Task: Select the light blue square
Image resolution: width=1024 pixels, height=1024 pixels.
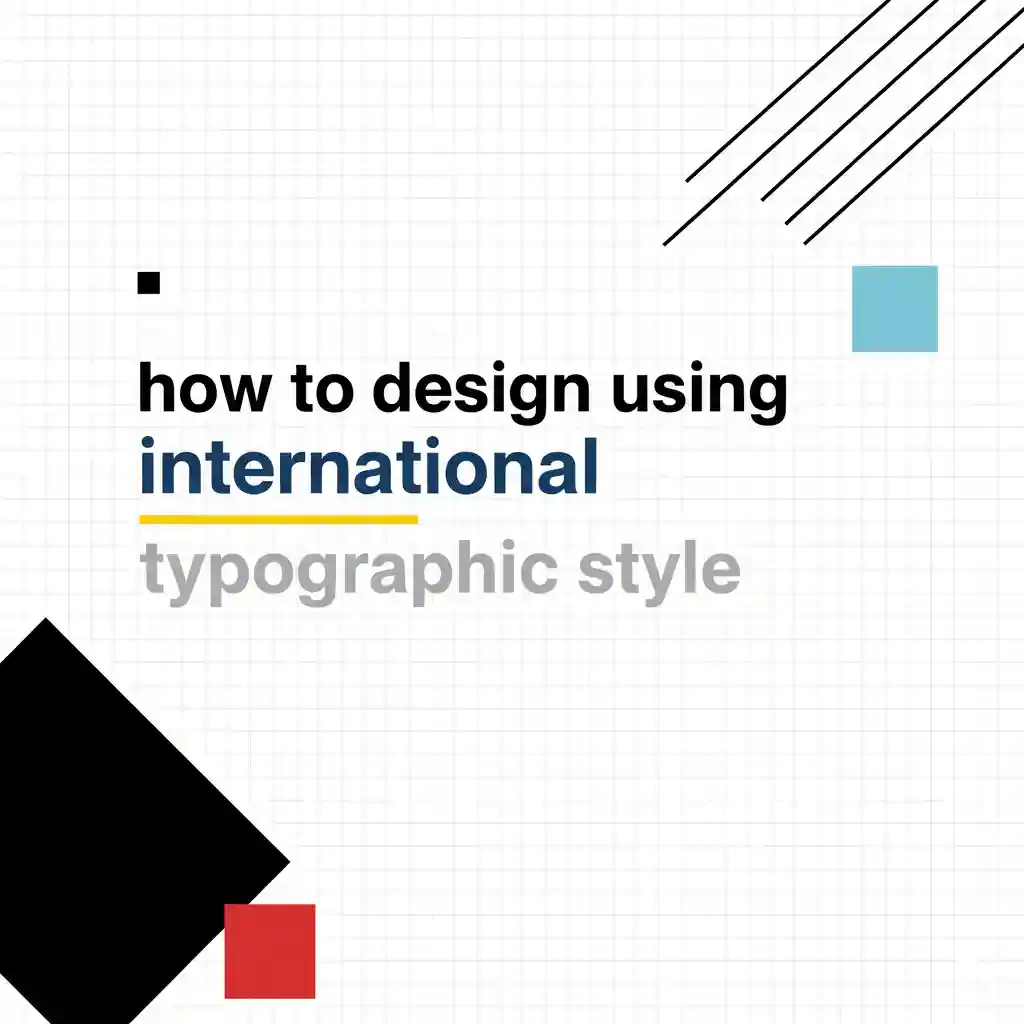Action: click(x=894, y=308)
